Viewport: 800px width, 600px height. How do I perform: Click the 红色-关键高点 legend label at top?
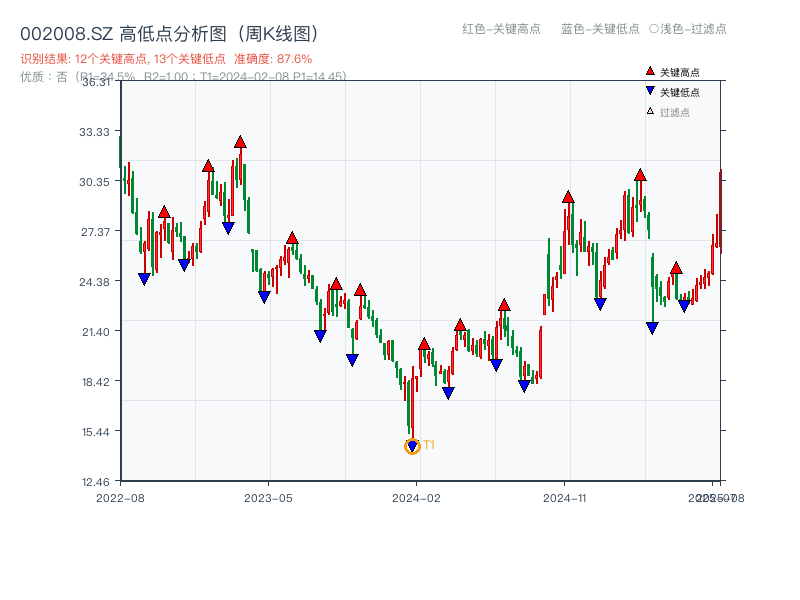pos(501,29)
